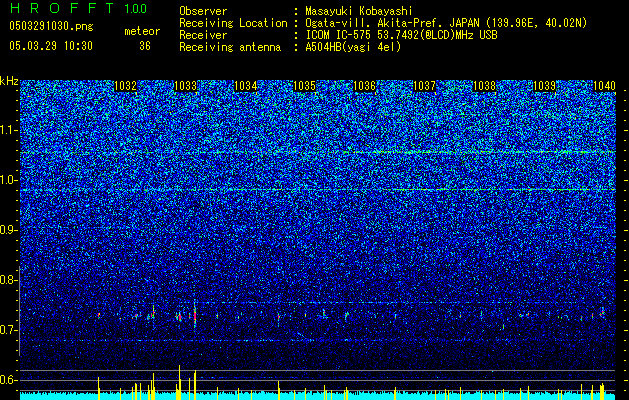Click the 1035 time marker
Viewport: 629px width, 400px height.
(305, 86)
